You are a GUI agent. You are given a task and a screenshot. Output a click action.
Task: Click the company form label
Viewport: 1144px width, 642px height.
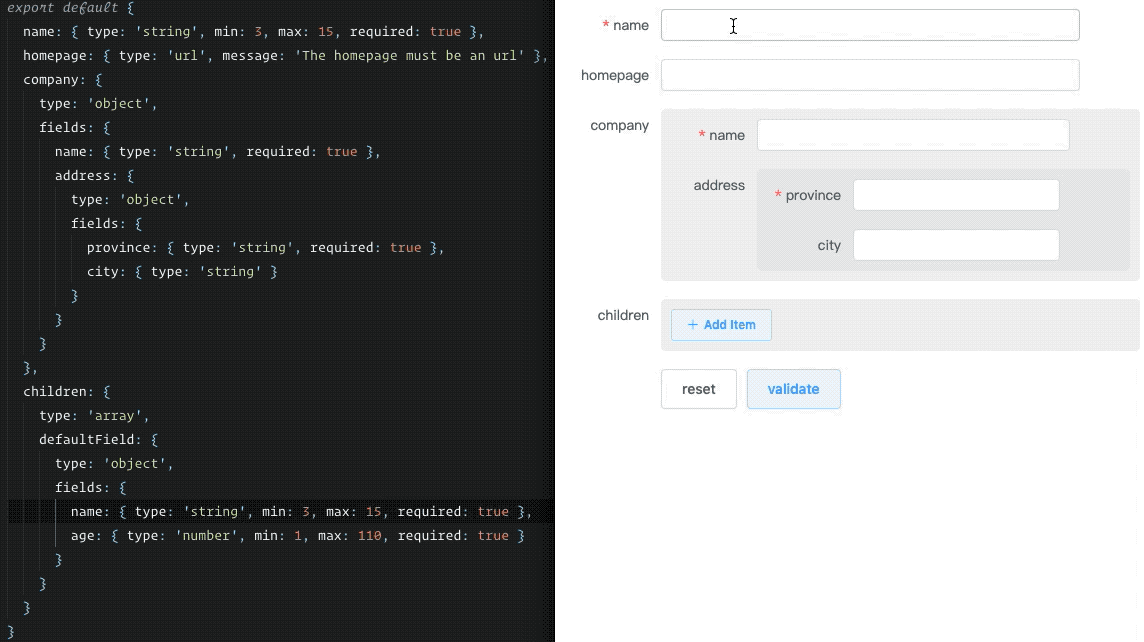[619, 125]
